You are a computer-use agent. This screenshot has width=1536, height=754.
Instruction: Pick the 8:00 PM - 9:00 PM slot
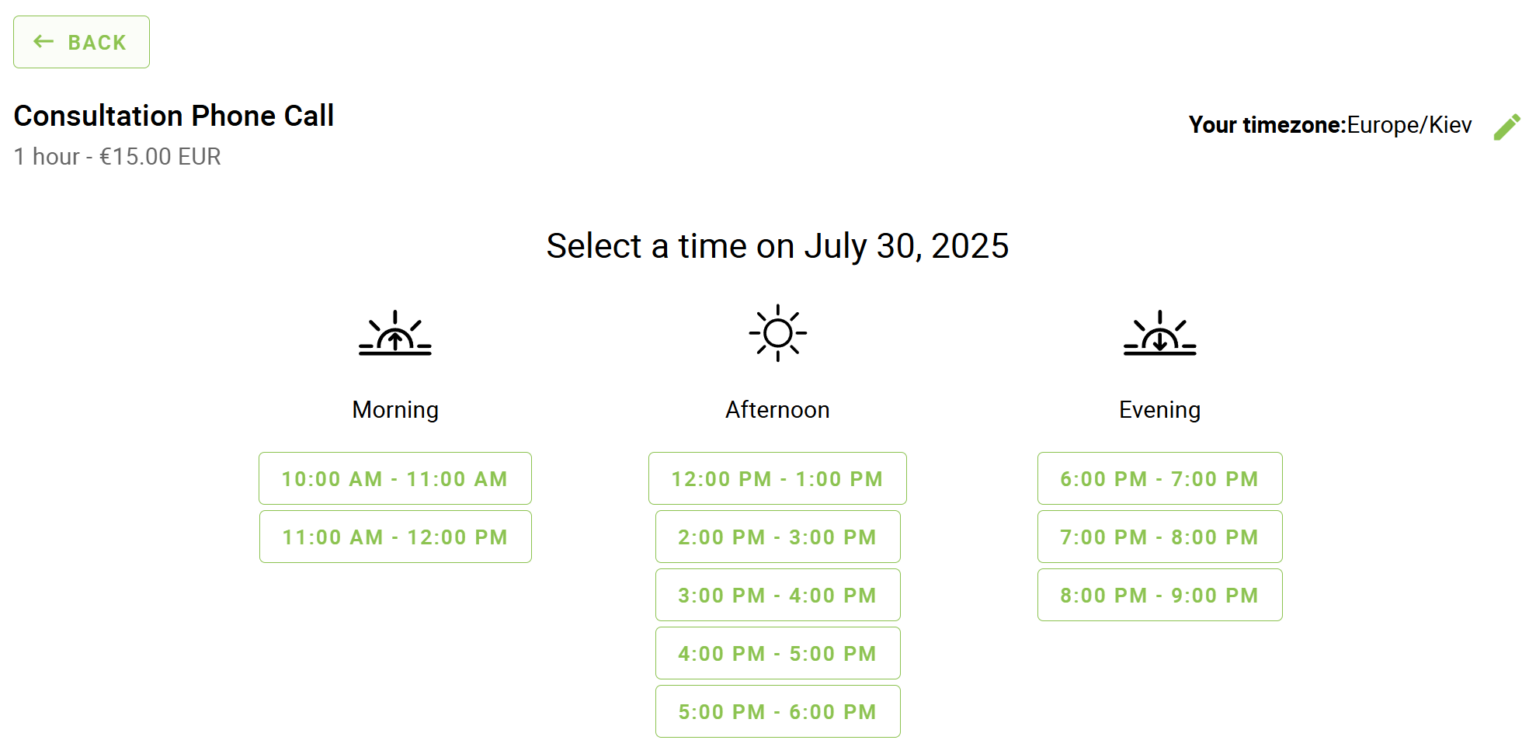[x=1159, y=595]
